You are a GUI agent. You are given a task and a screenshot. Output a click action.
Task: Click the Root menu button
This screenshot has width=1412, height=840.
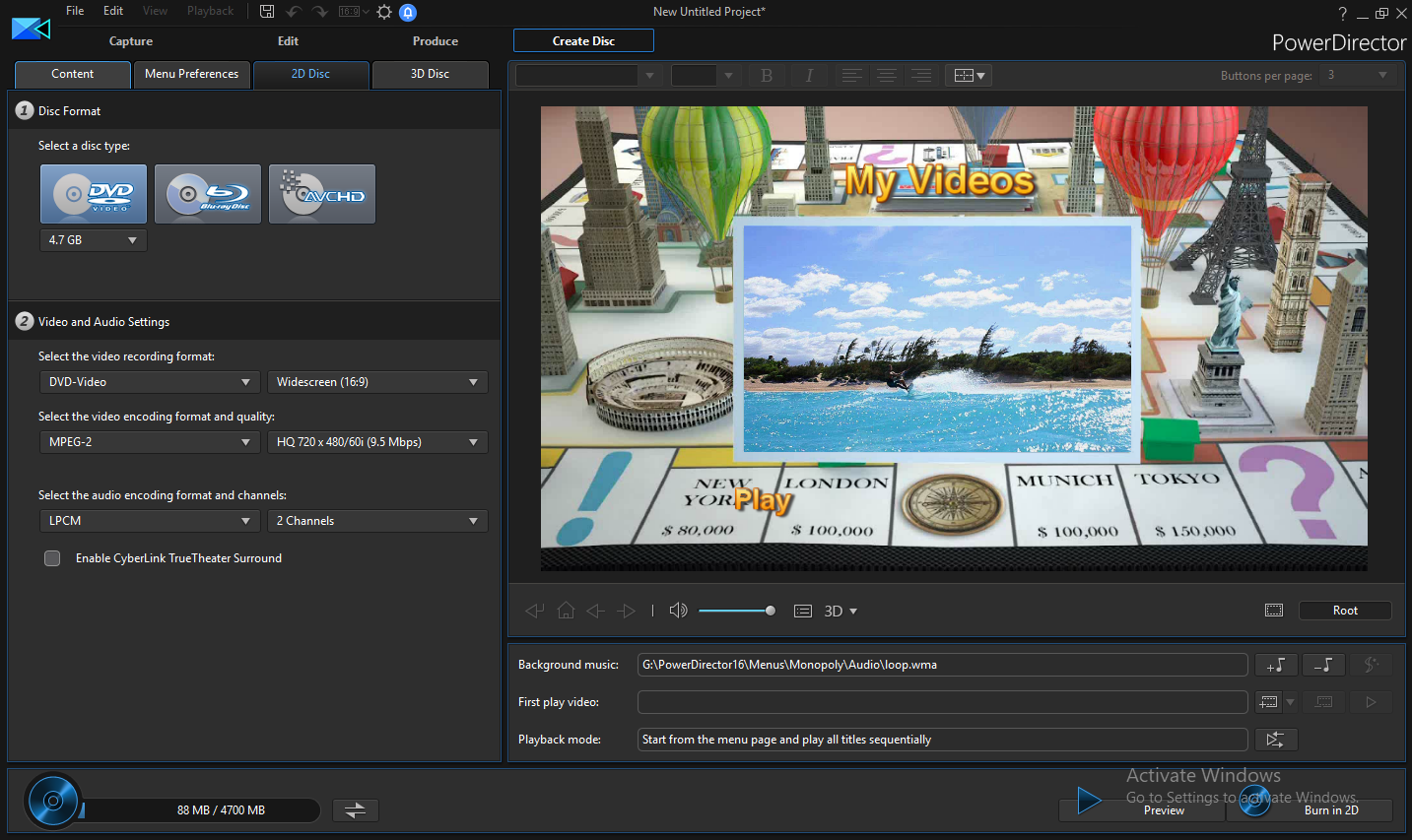1345,611
